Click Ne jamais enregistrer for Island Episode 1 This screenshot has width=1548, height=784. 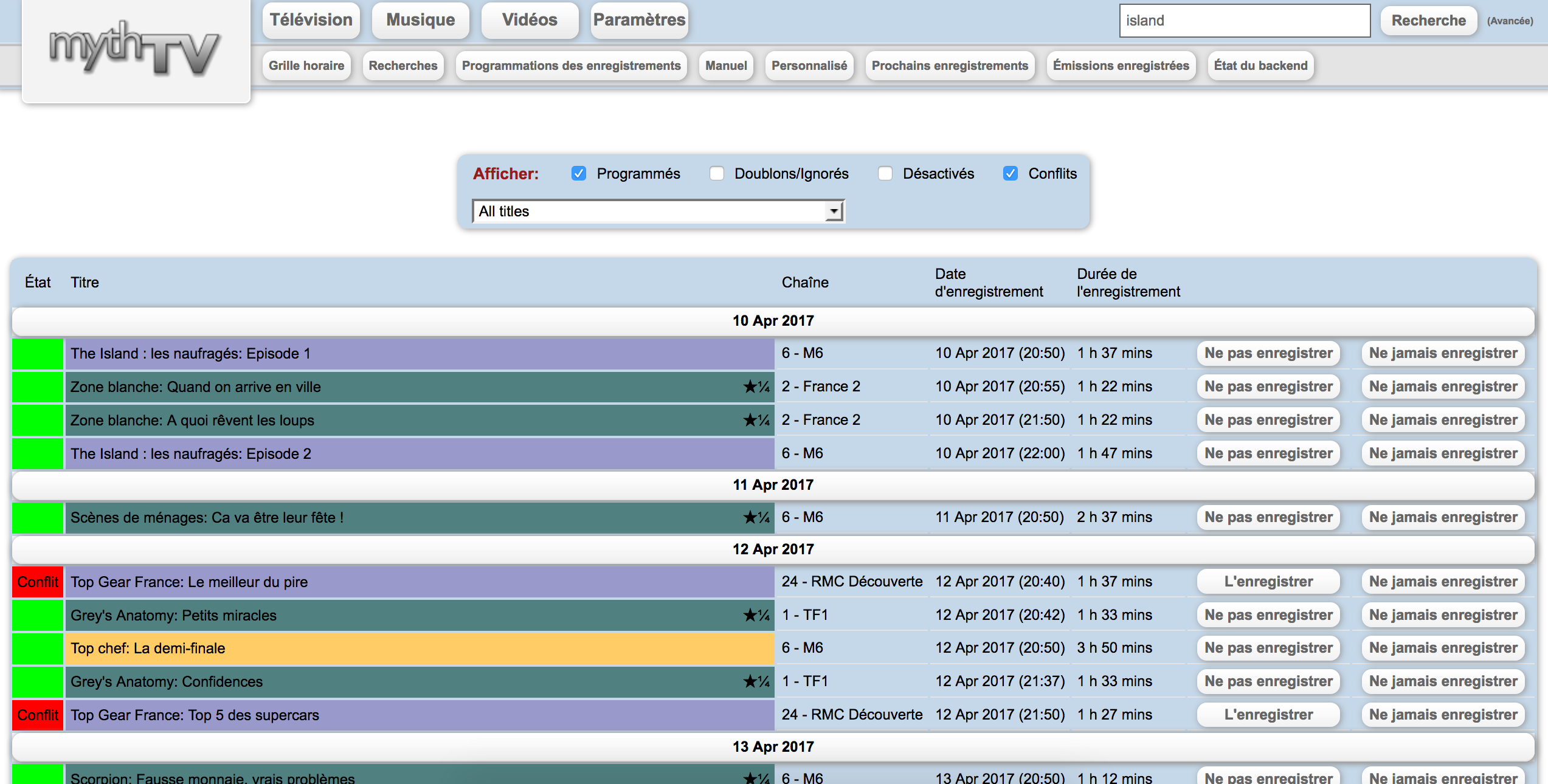pos(1443,353)
